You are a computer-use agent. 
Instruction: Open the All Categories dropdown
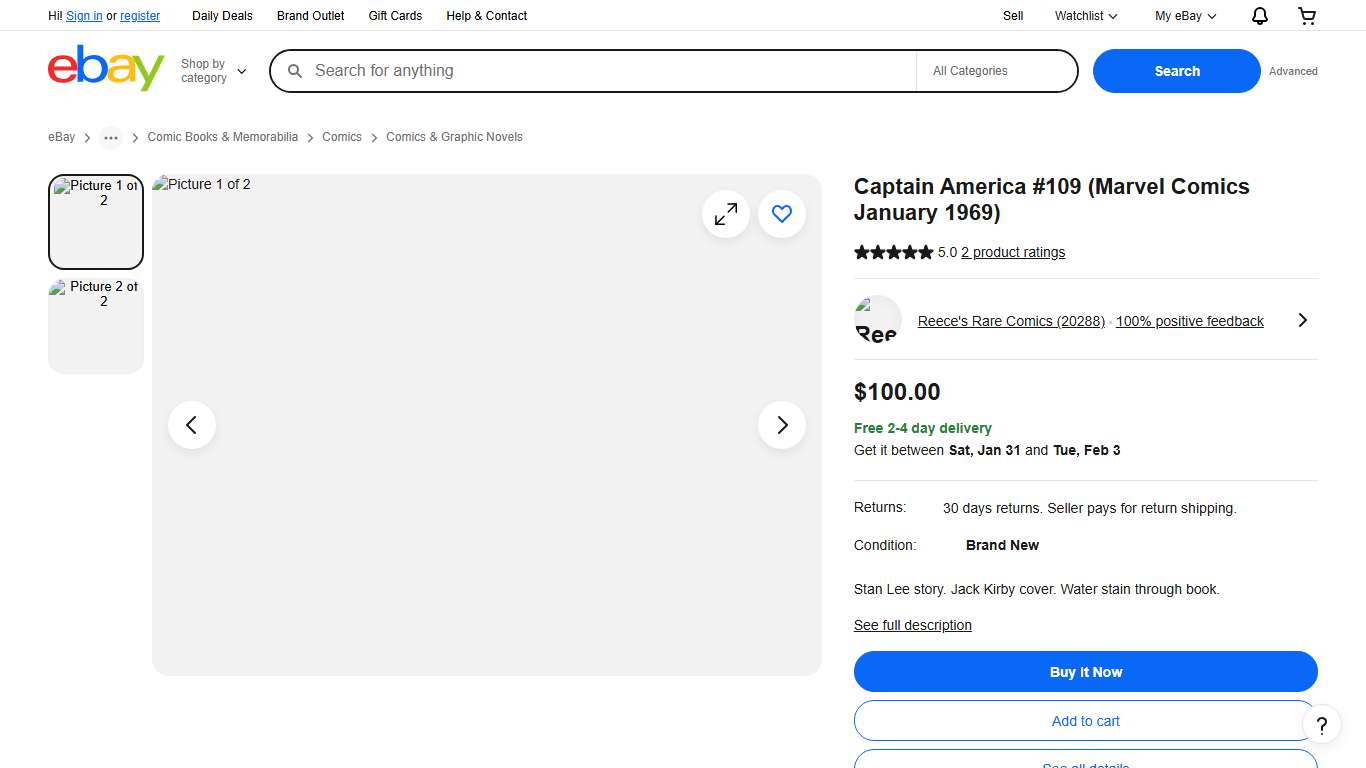995,71
